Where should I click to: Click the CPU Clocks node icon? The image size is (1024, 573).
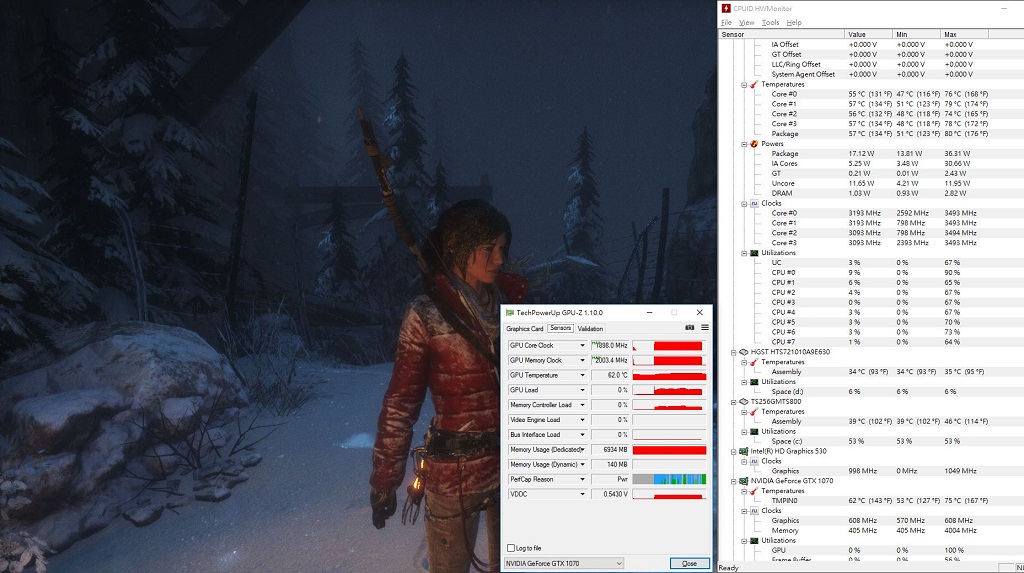[754, 203]
